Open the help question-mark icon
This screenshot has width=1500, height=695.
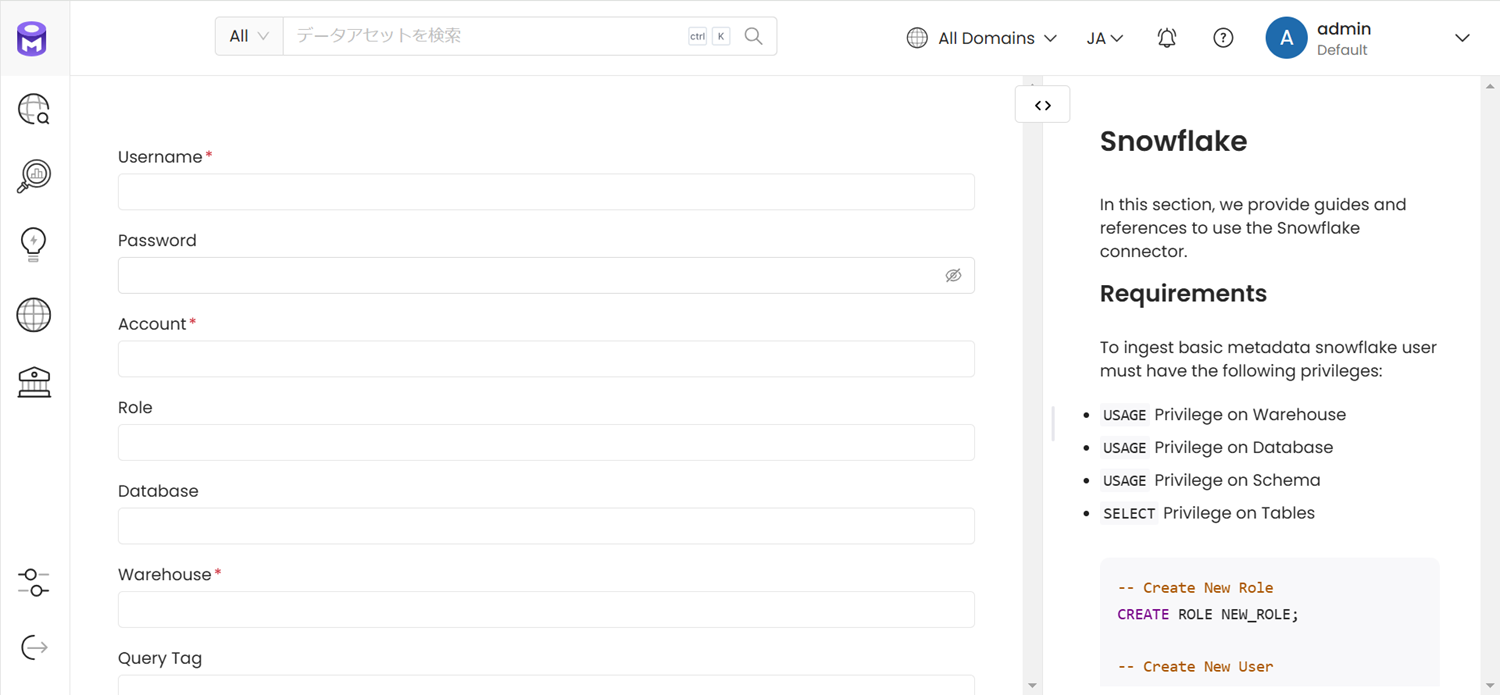pyautogui.click(x=1223, y=38)
